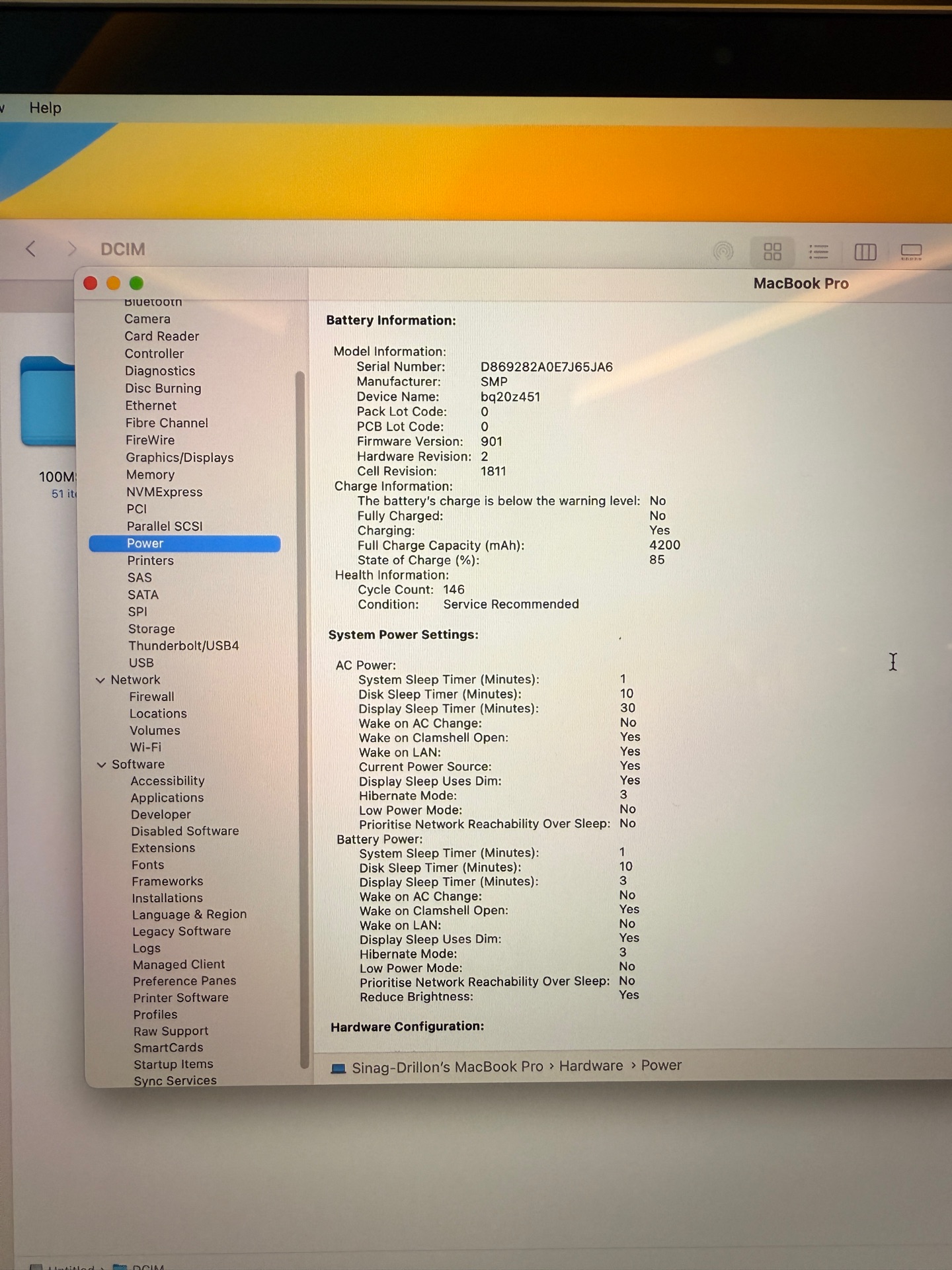This screenshot has width=952, height=1270.
Task: Select Extensions under Software
Action: 163,848
